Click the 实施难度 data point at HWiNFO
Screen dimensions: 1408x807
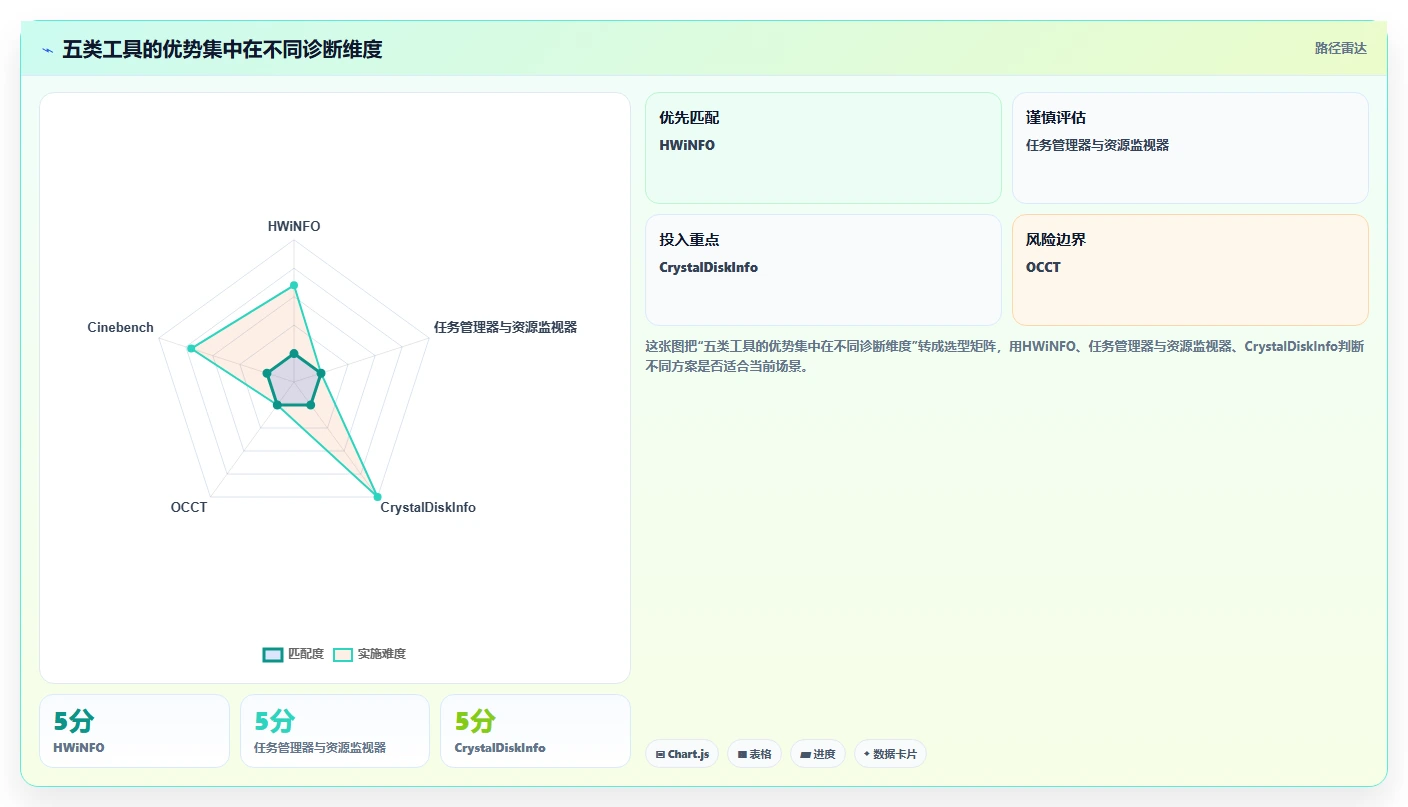[x=294, y=285]
